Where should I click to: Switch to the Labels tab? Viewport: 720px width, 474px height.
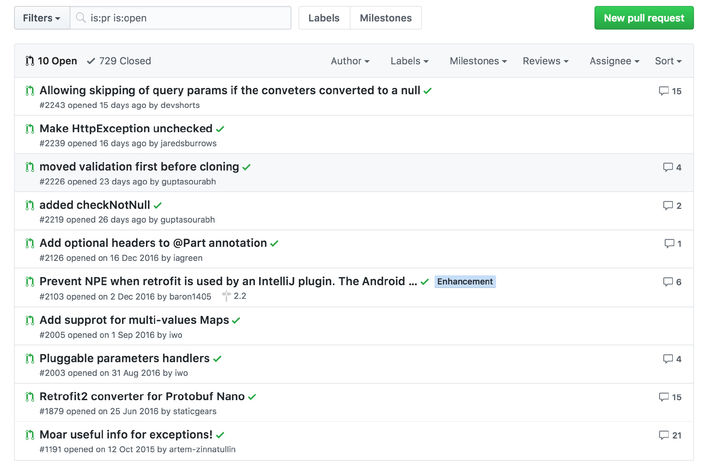point(323,18)
